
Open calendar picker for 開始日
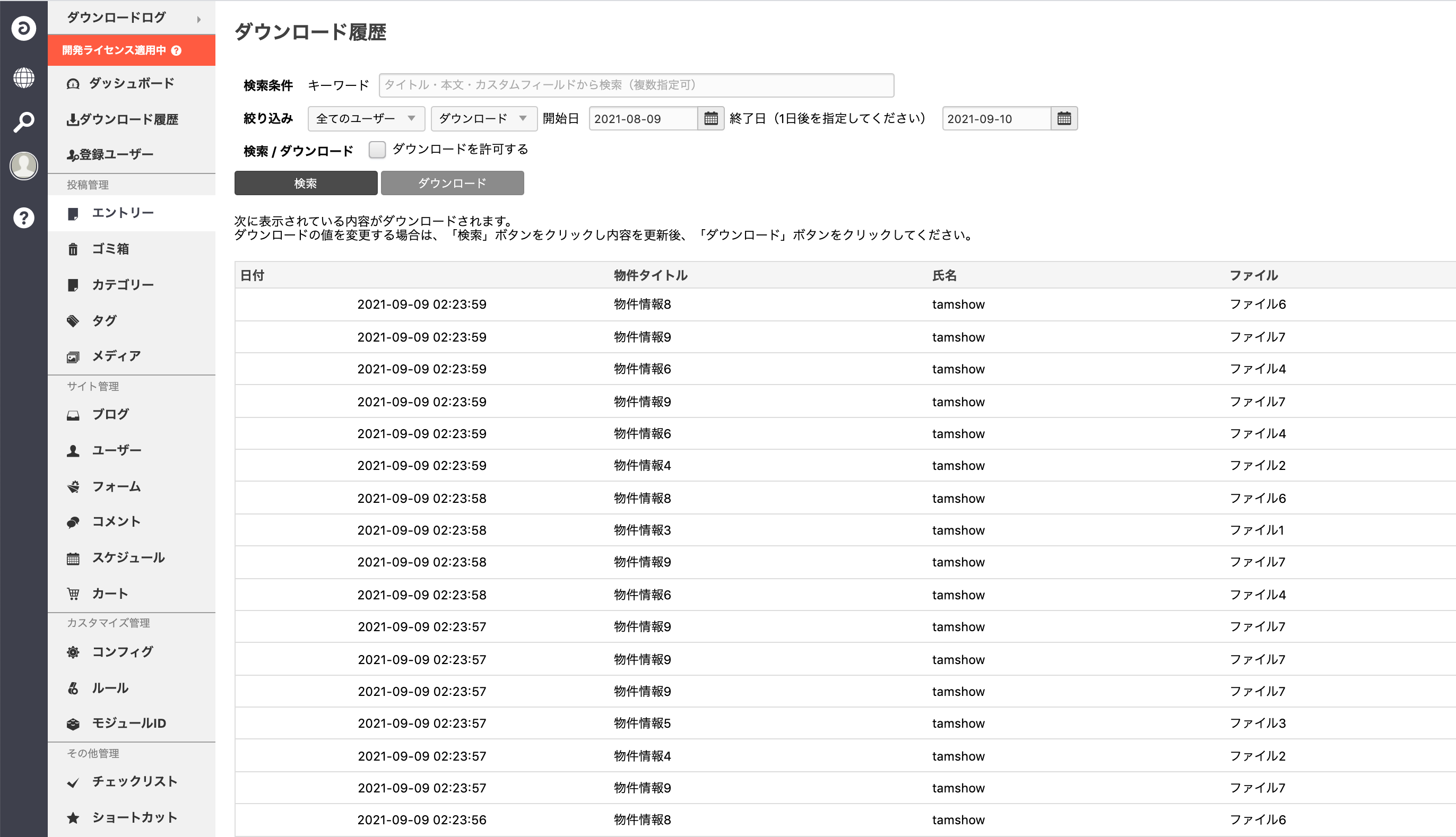pos(710,118)
